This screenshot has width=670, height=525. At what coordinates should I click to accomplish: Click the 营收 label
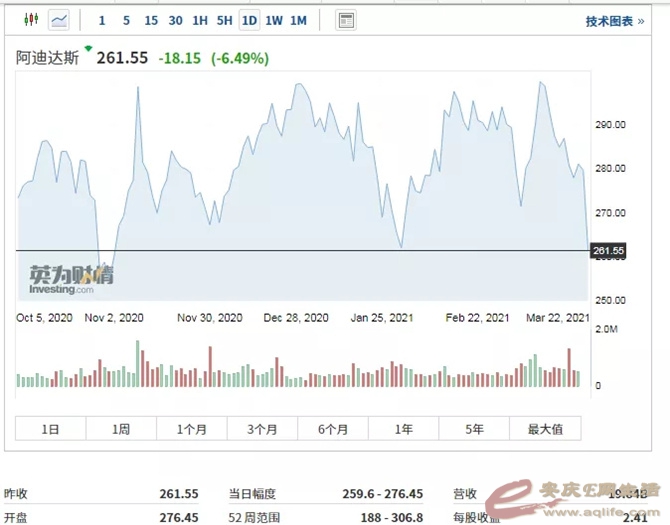tap(465, 494)
